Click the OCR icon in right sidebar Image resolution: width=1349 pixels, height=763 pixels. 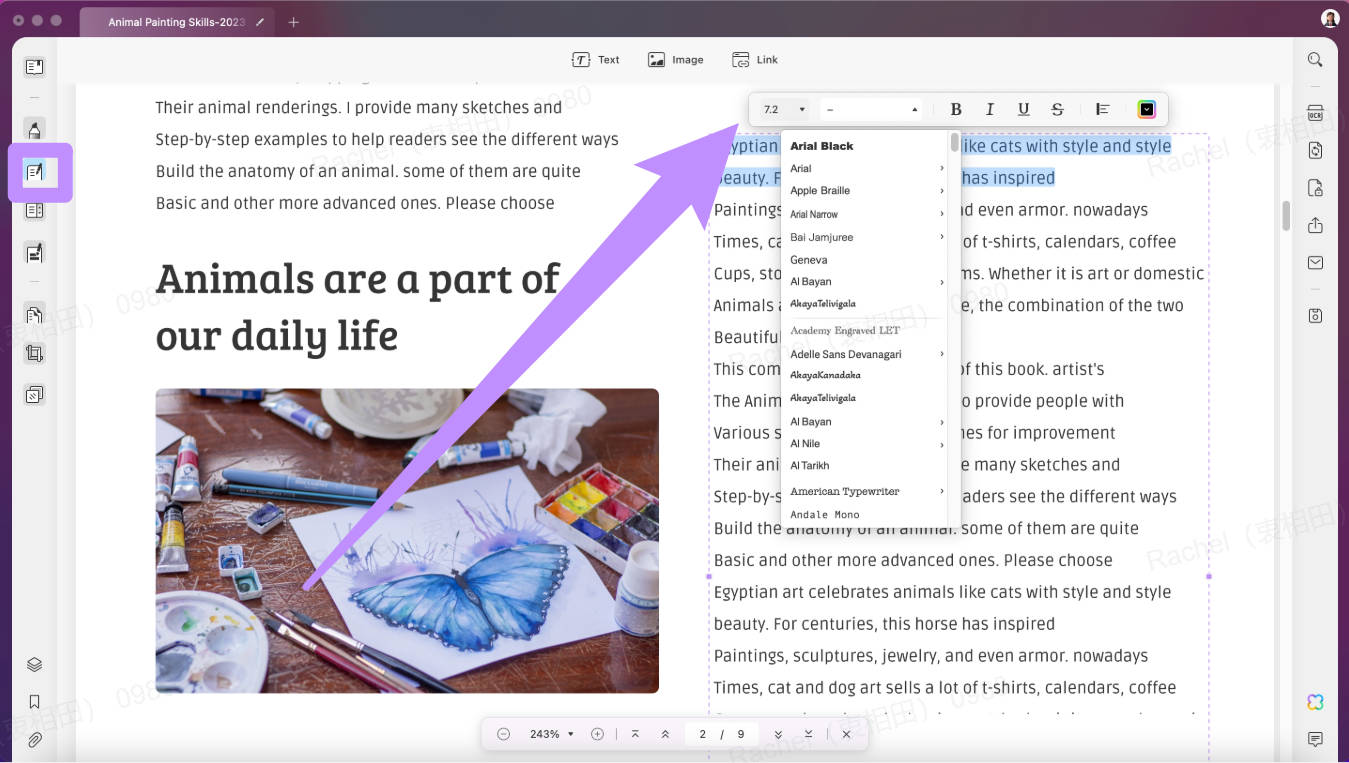1315,113
